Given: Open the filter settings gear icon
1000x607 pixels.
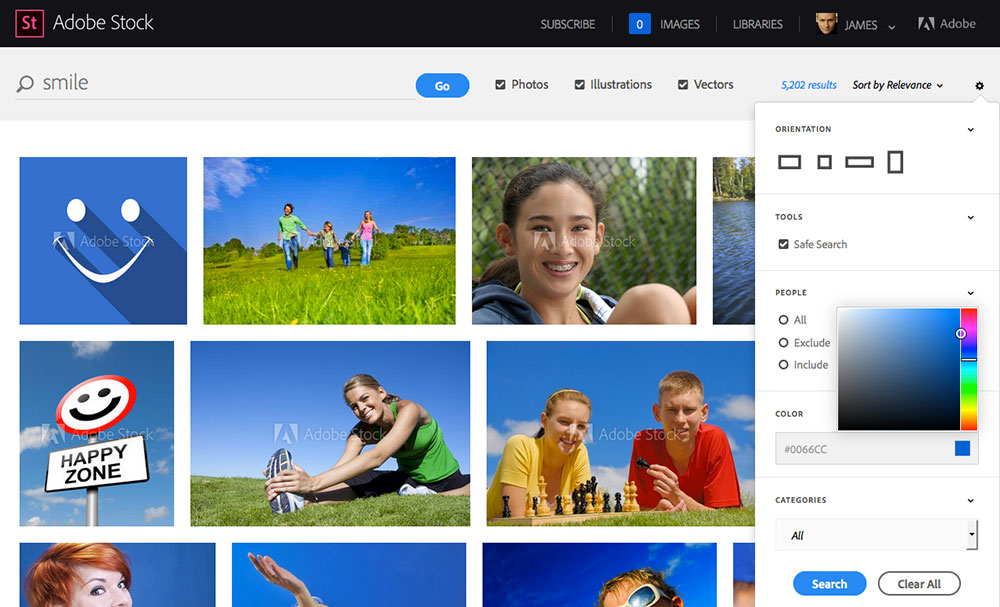Looking at the screenshot, I should click(979, 86).
